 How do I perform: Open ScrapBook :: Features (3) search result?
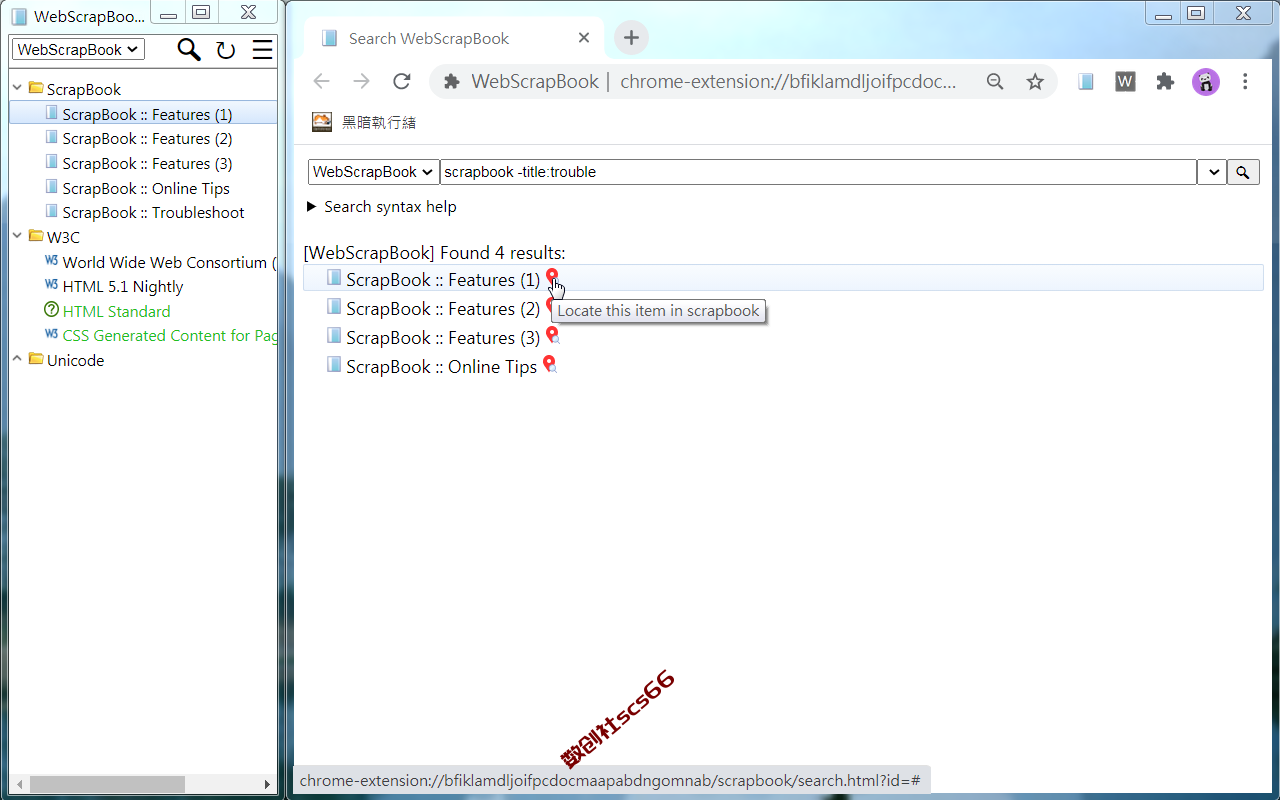pos(443,338)
